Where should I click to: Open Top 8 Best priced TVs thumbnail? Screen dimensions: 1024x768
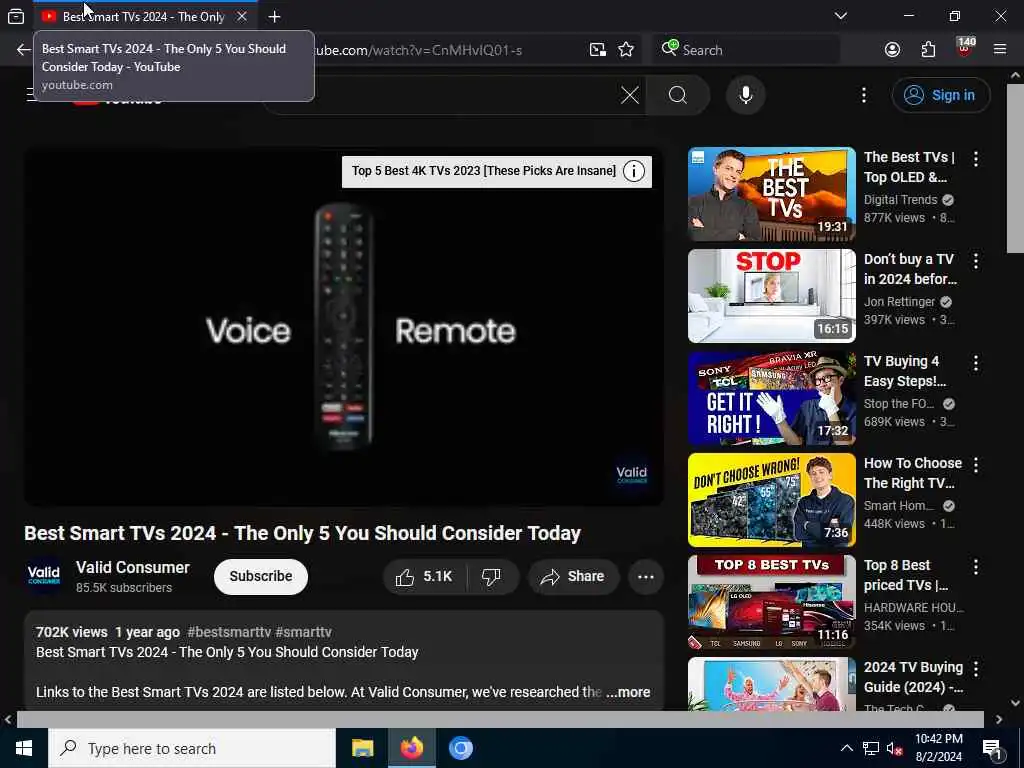click(771, 601)
